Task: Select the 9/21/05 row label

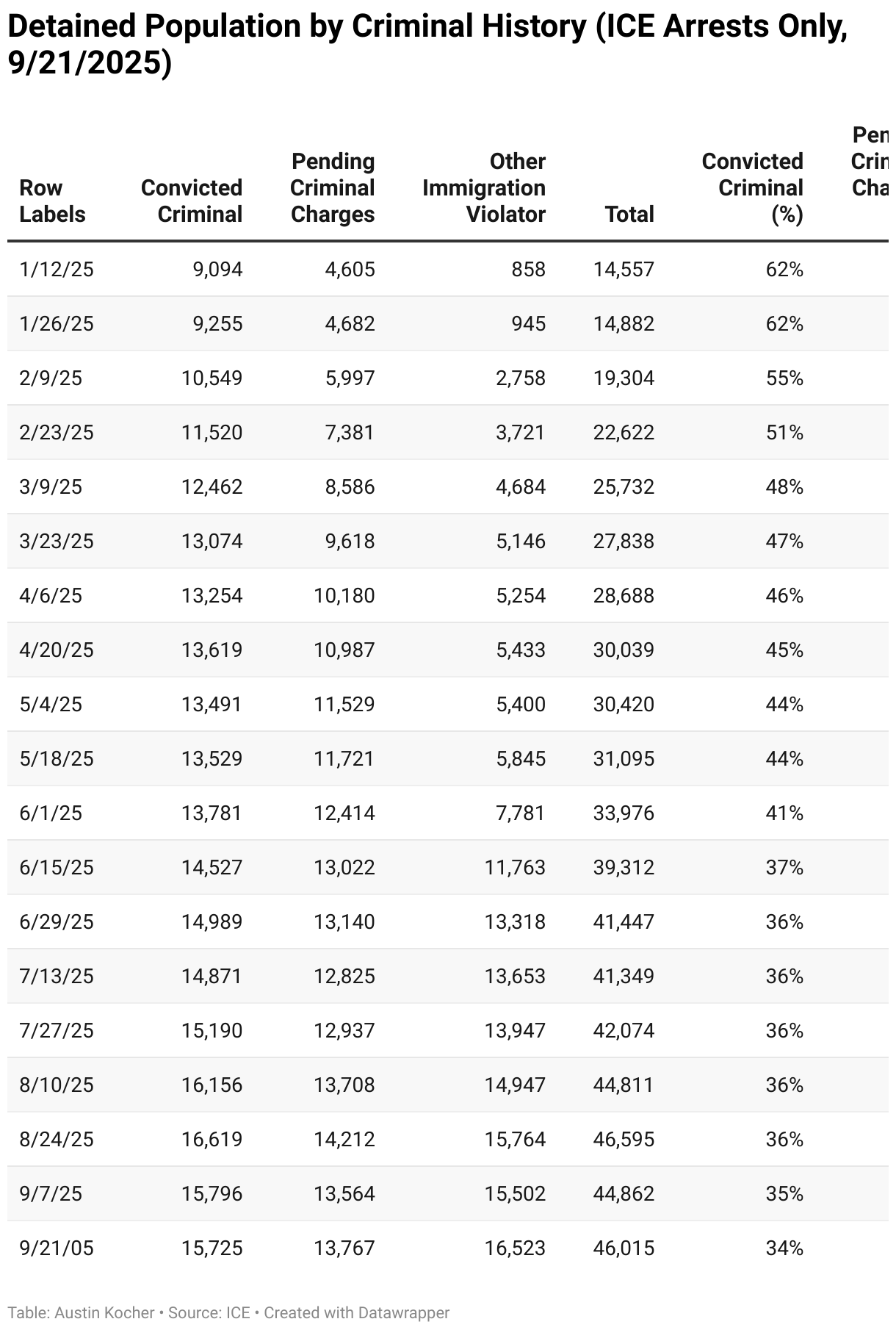Action: 57,1248
